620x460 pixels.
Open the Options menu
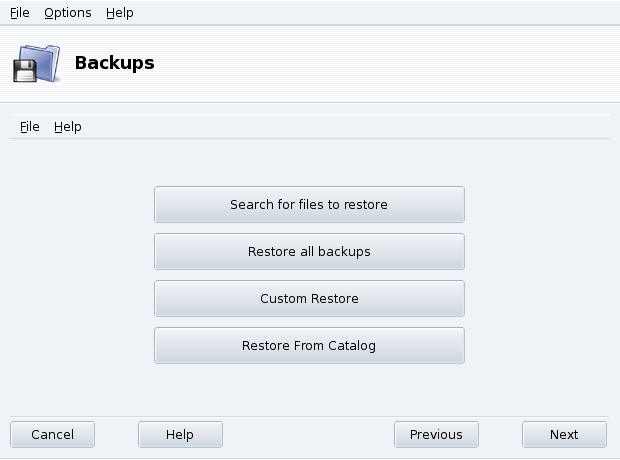point(68,13)
